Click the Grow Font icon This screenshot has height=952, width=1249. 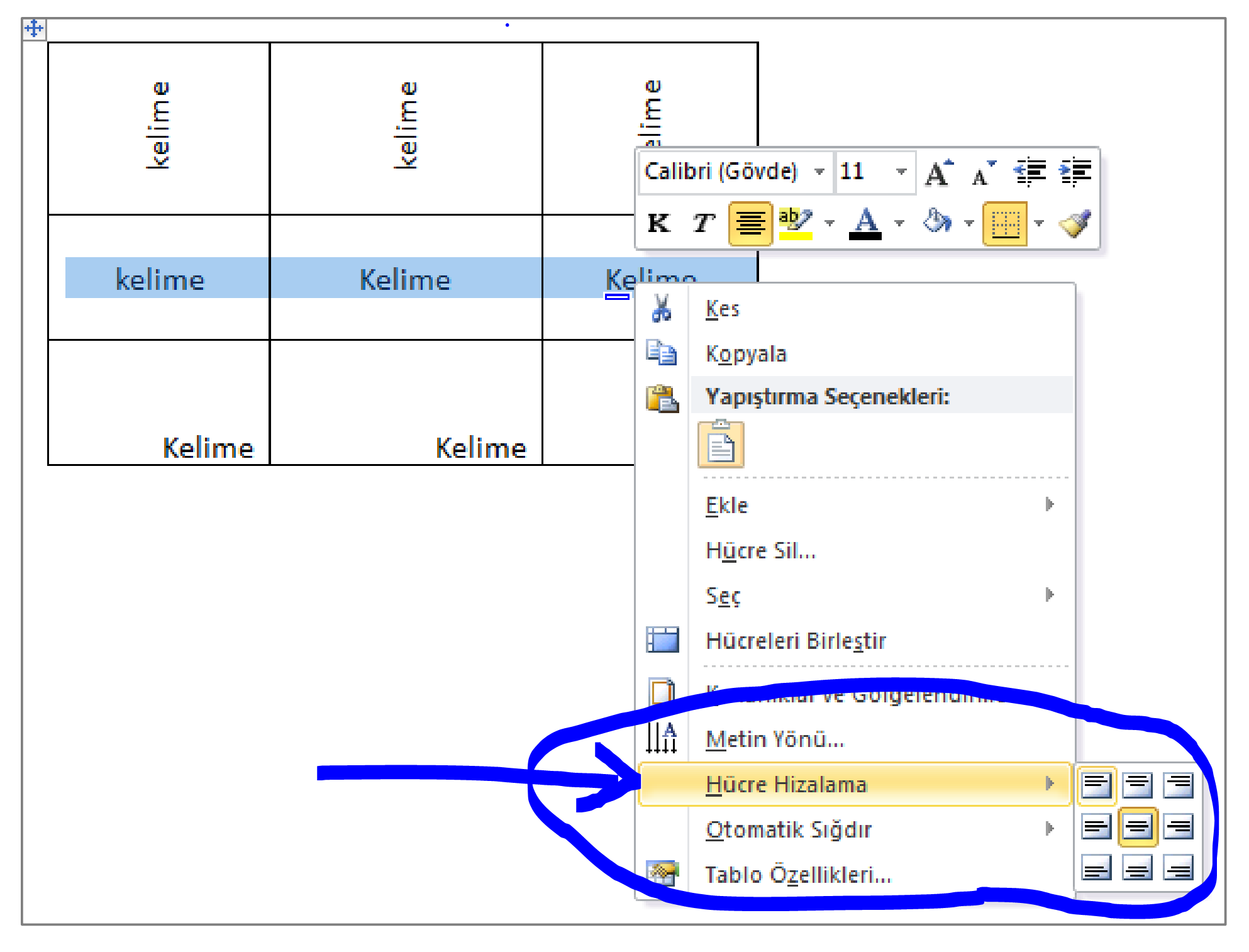pyautogui.click(x=939, y=172)
